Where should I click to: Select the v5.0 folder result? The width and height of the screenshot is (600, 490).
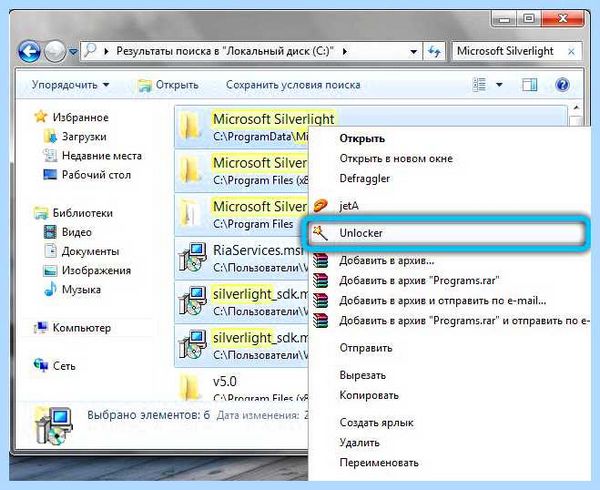tap(241, 386)
